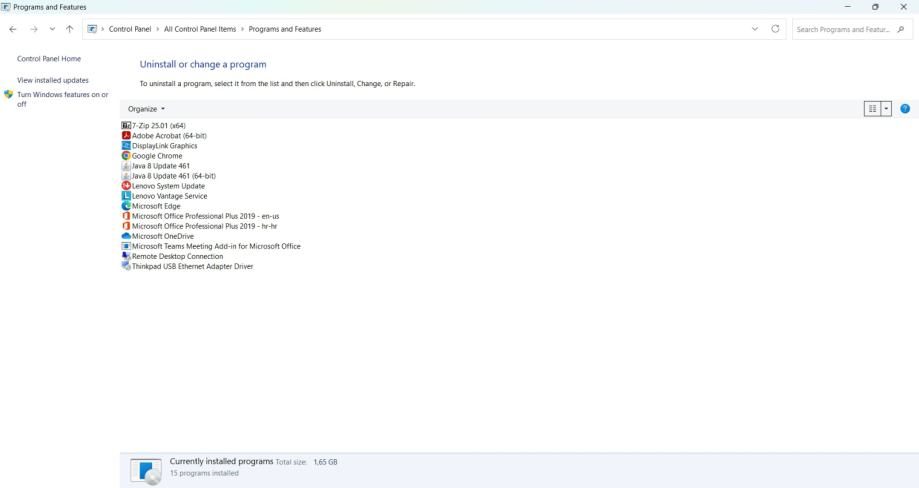Open the view options dropdown arrow
The image size is (919, 488).
click(x=886, y=109)
